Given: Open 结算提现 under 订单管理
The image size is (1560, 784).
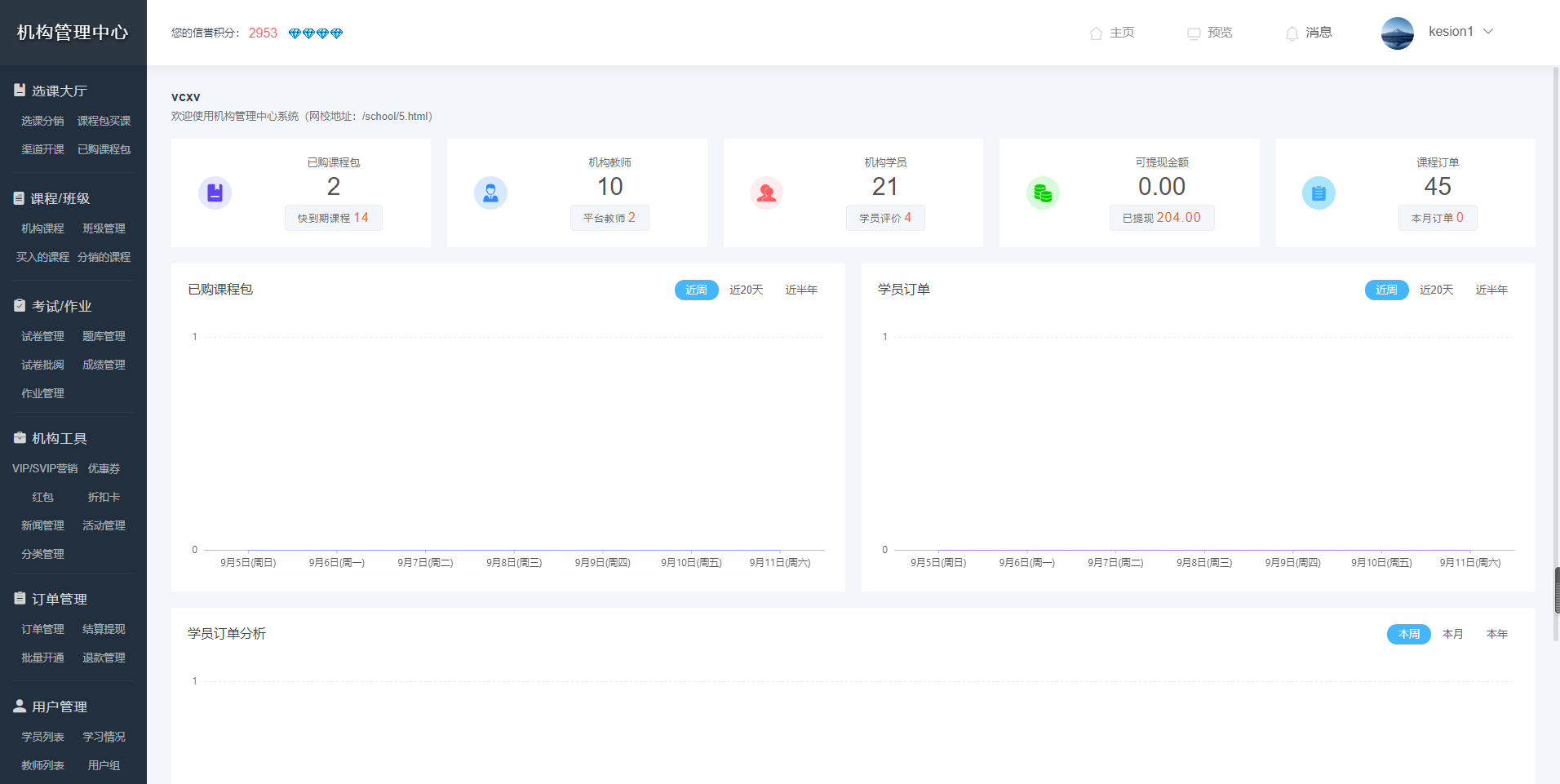Looking at the screenshot, I should click(104, 629).
